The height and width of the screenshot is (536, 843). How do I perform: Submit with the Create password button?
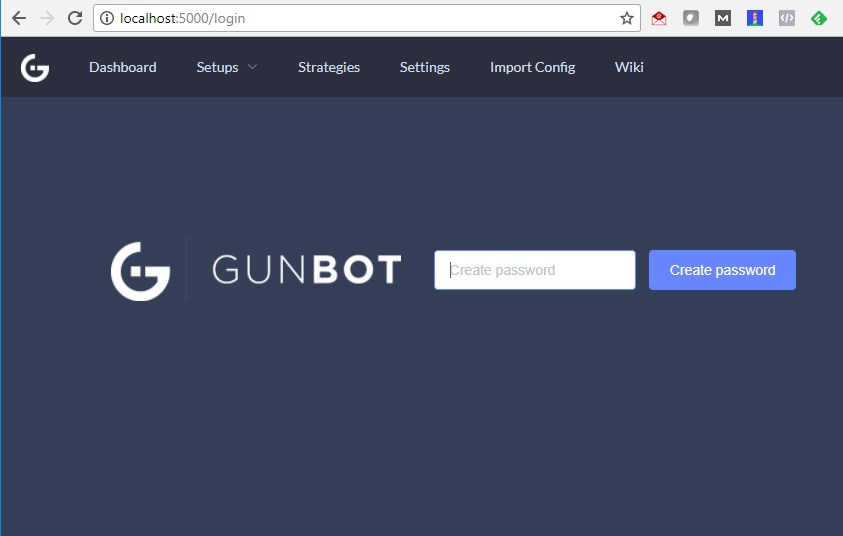pyautogui.click(x=722, y=270)
